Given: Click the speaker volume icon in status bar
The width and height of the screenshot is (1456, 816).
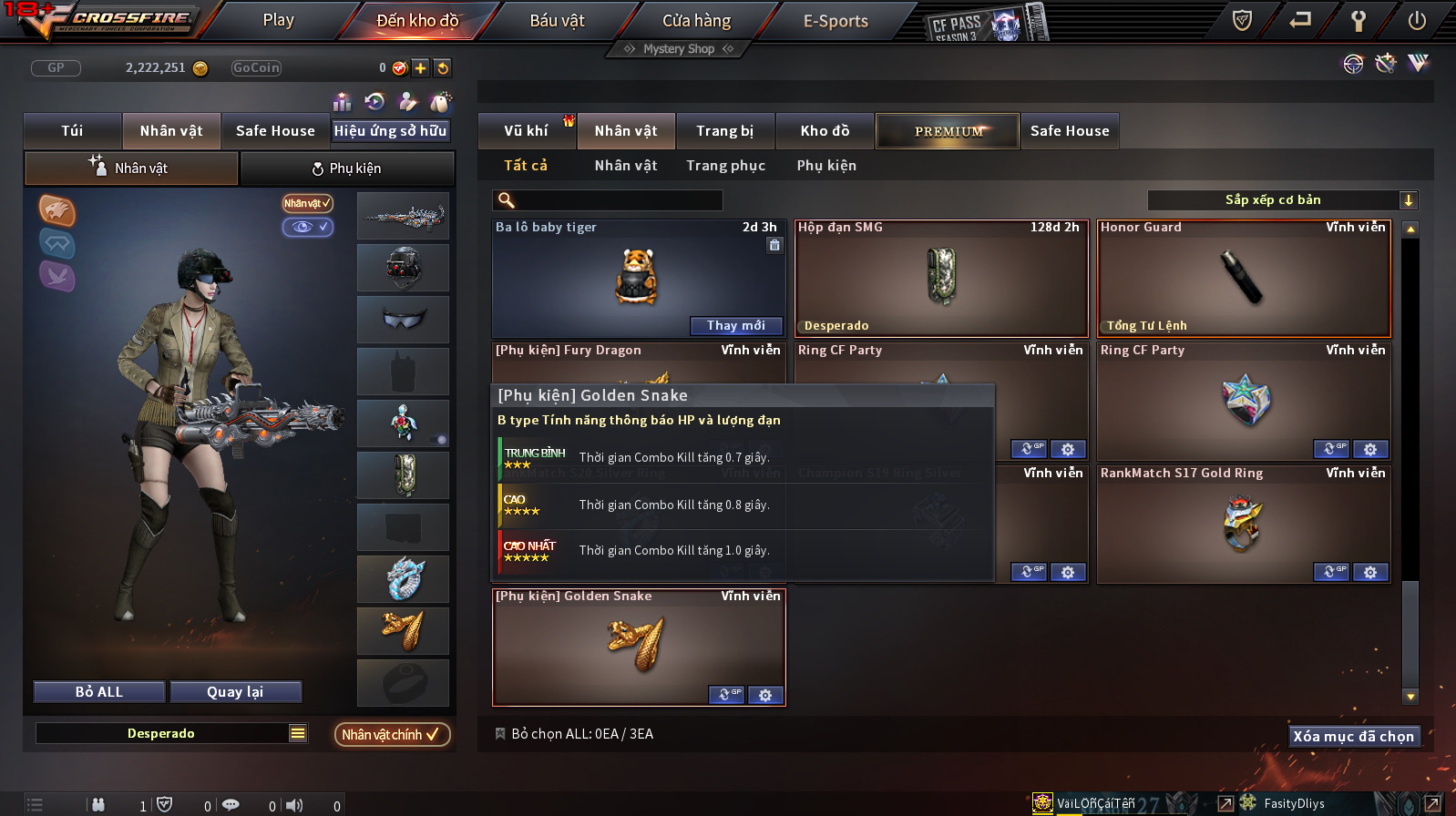Looking at the screenshot, I should (x=294, y=805).
